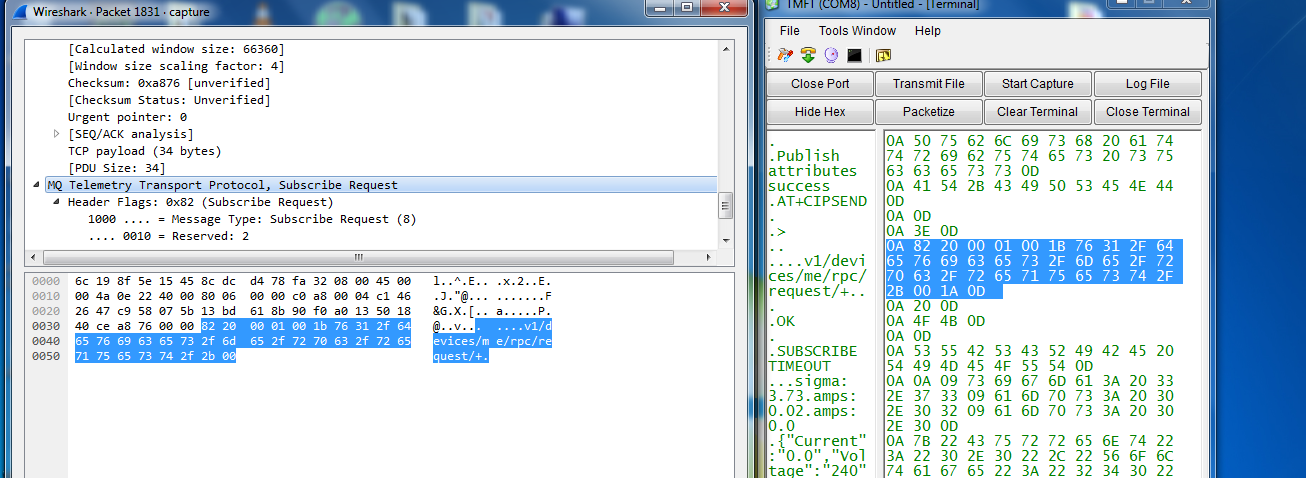This screenshot has width=1306, height=478.
Task: Click the Hide Hex button
Action: click(x=820, y=112)
